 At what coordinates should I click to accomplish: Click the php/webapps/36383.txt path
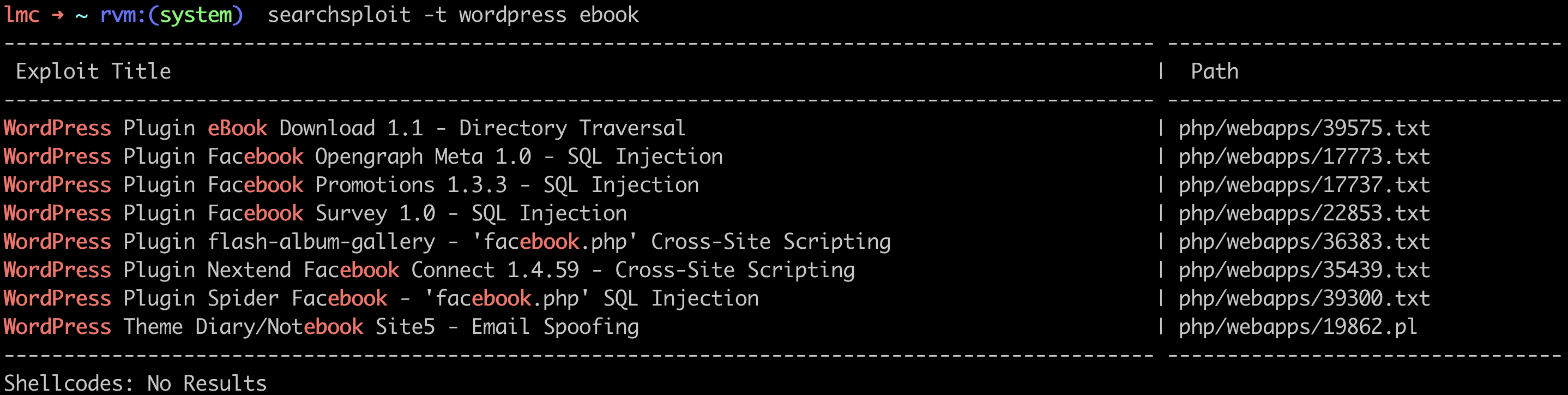[x=1304, y=242]
